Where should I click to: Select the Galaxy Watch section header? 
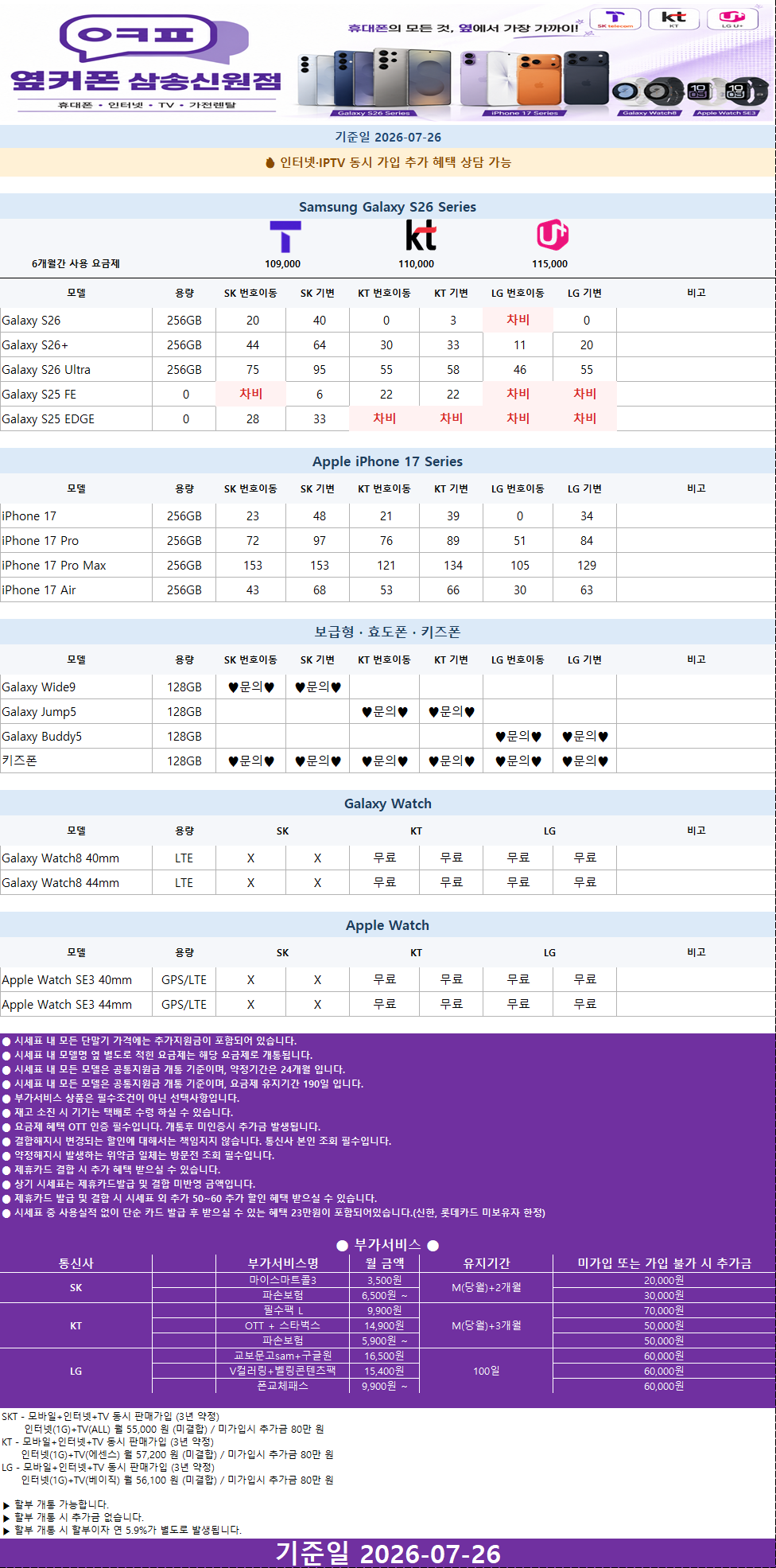click(x=388, y=803)
